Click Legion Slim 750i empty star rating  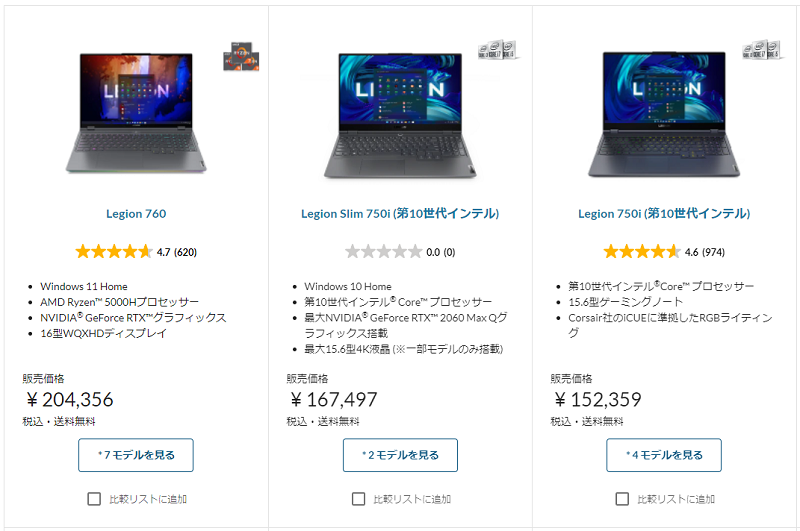click(384, 251)
